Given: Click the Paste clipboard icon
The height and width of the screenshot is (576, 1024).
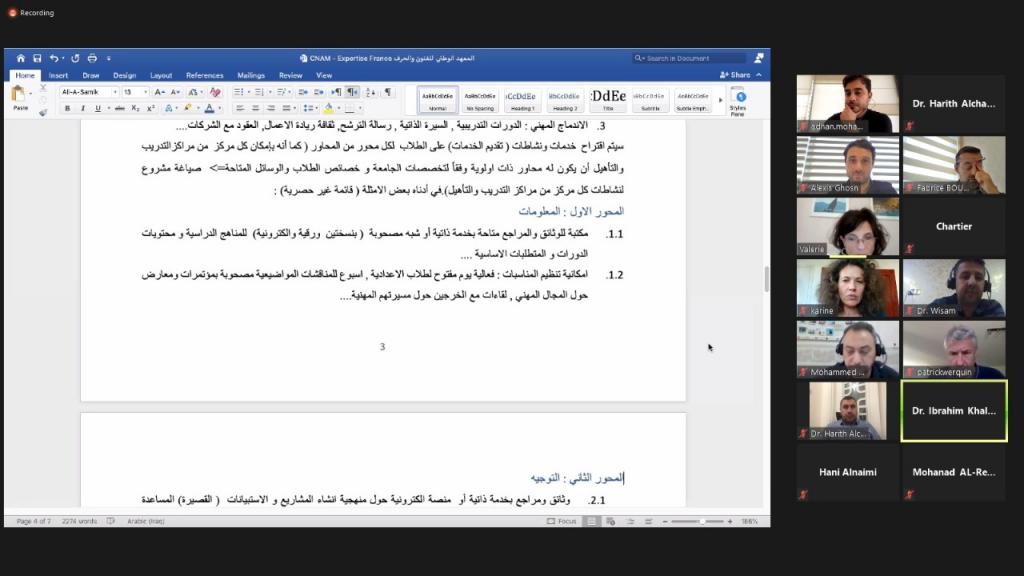Looking at the screenshot, I should 19,95.
